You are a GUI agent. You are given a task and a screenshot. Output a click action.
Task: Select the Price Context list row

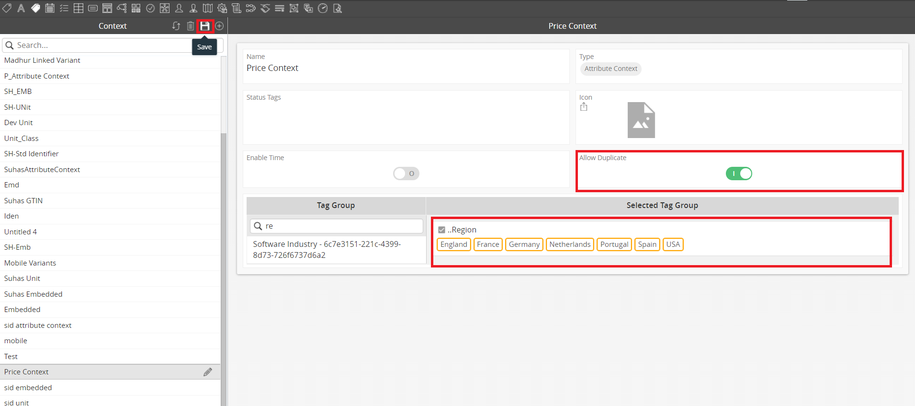(110, 372)
